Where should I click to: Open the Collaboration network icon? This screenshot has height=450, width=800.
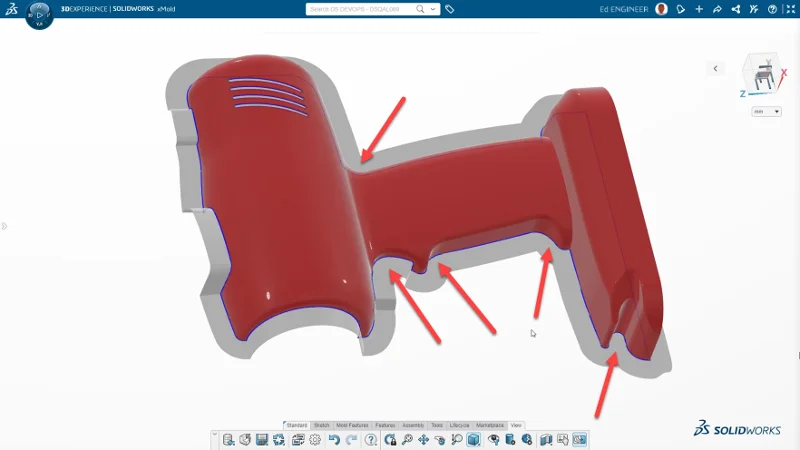tap(736, 9)
